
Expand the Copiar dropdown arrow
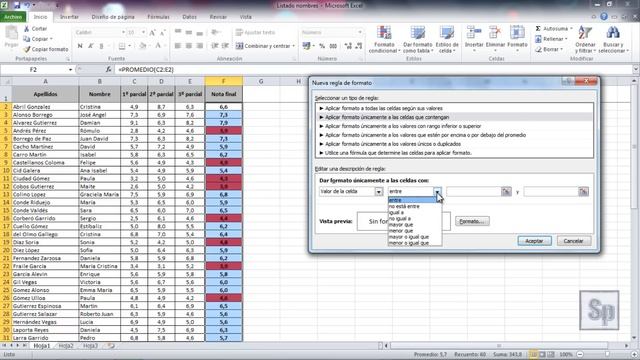click(x=51, y=39)
